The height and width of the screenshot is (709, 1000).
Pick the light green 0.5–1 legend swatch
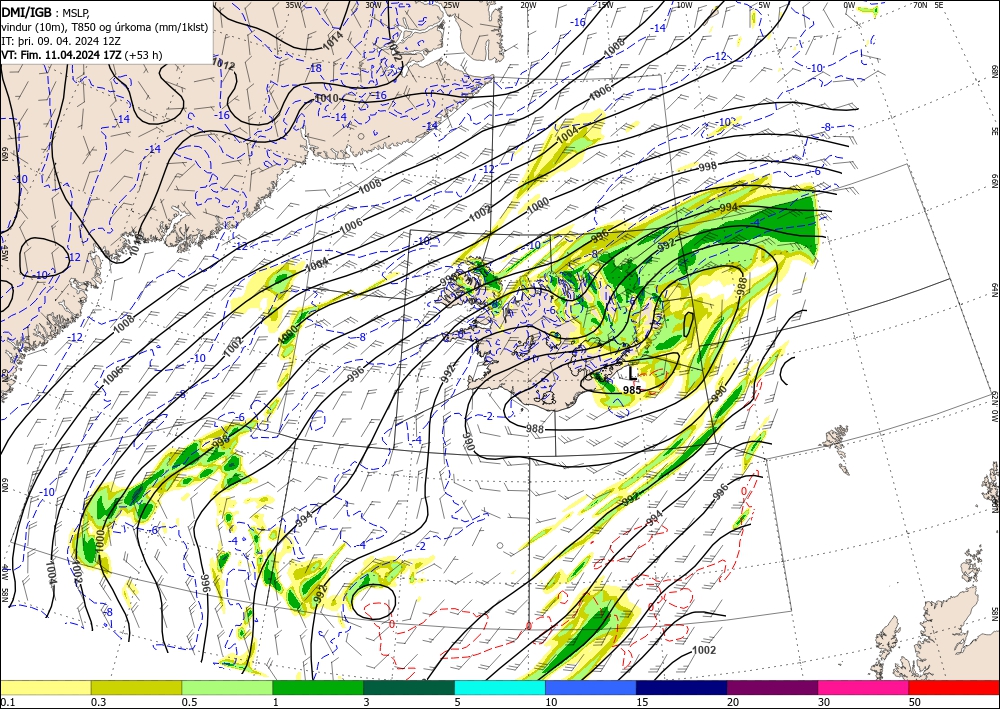227,687
